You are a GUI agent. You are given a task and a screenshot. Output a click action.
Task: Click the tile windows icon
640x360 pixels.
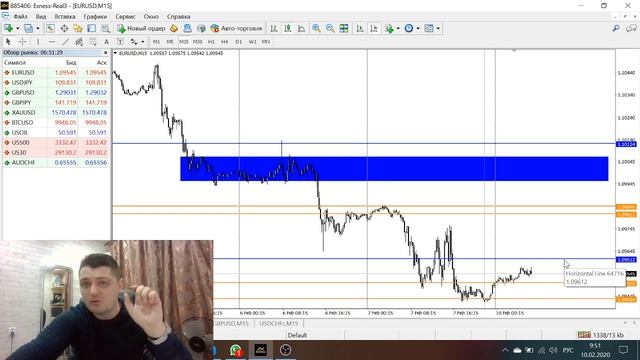pos(344,28)
